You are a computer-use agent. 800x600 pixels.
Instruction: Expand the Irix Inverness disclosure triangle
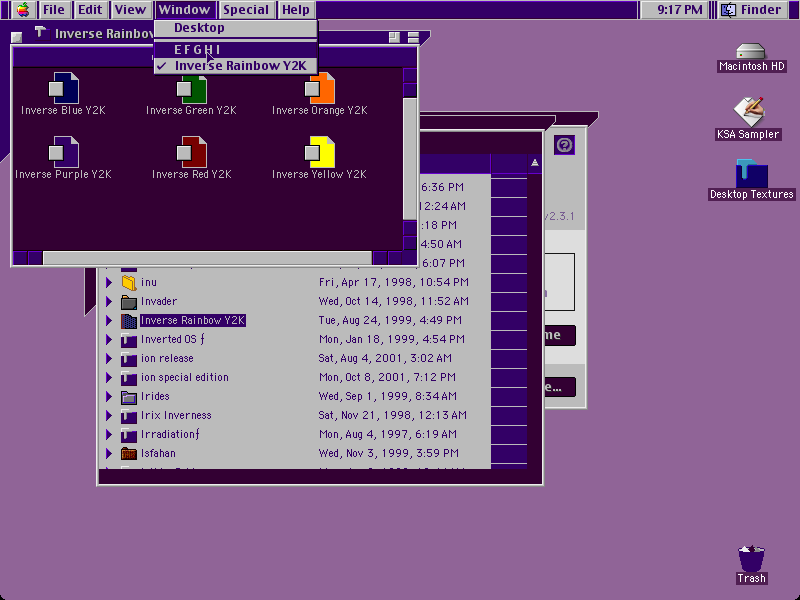[109, 416]
